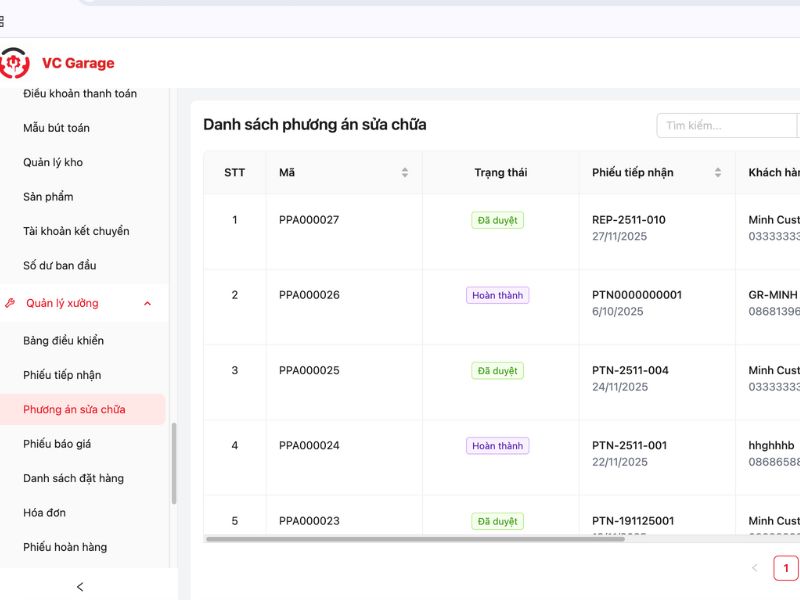Click the VC Garage logo icon
The height and width of the screenshot is (600, 800).
tap(14, 63)
